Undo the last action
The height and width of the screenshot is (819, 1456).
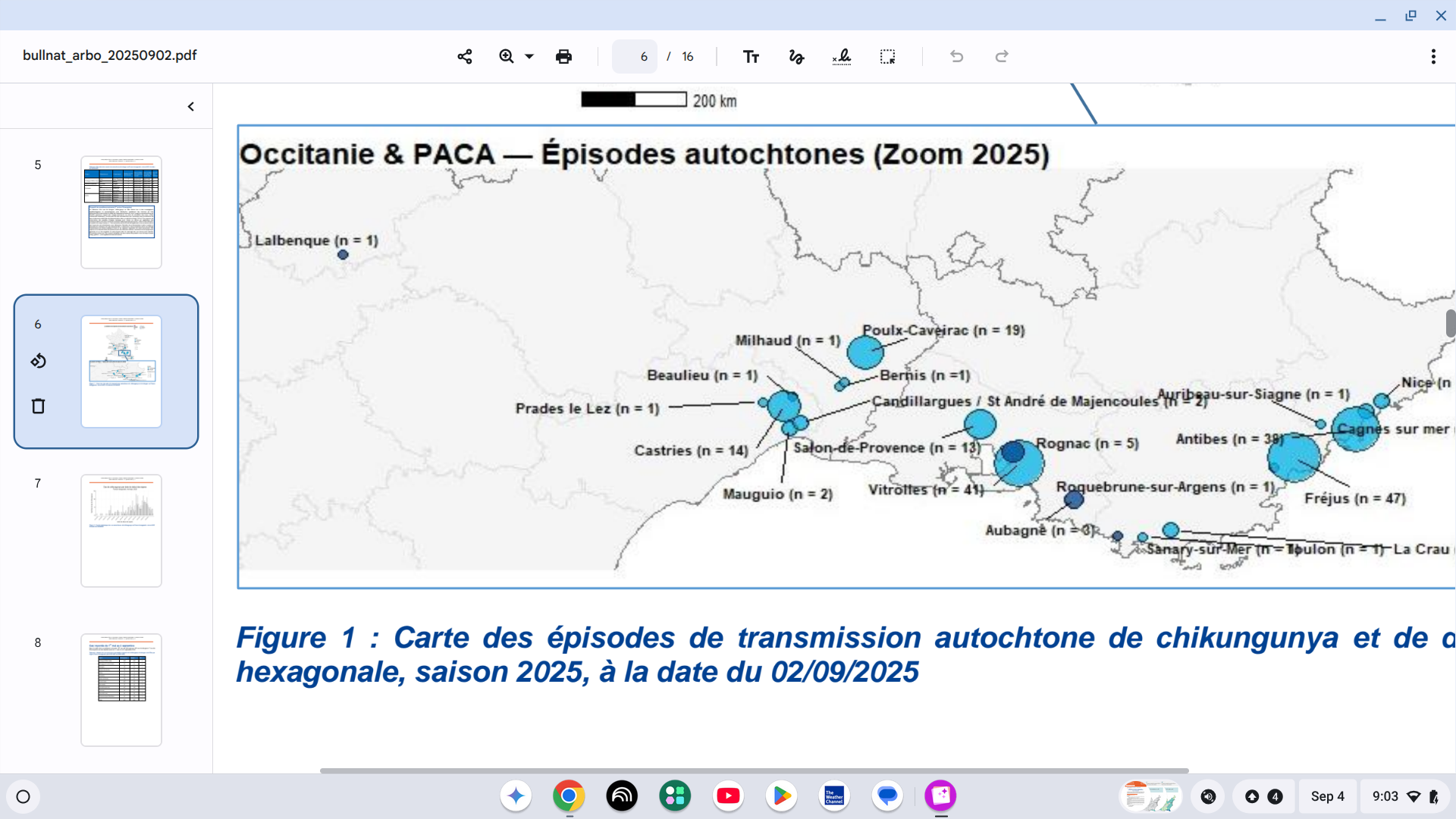pos(956,57)
